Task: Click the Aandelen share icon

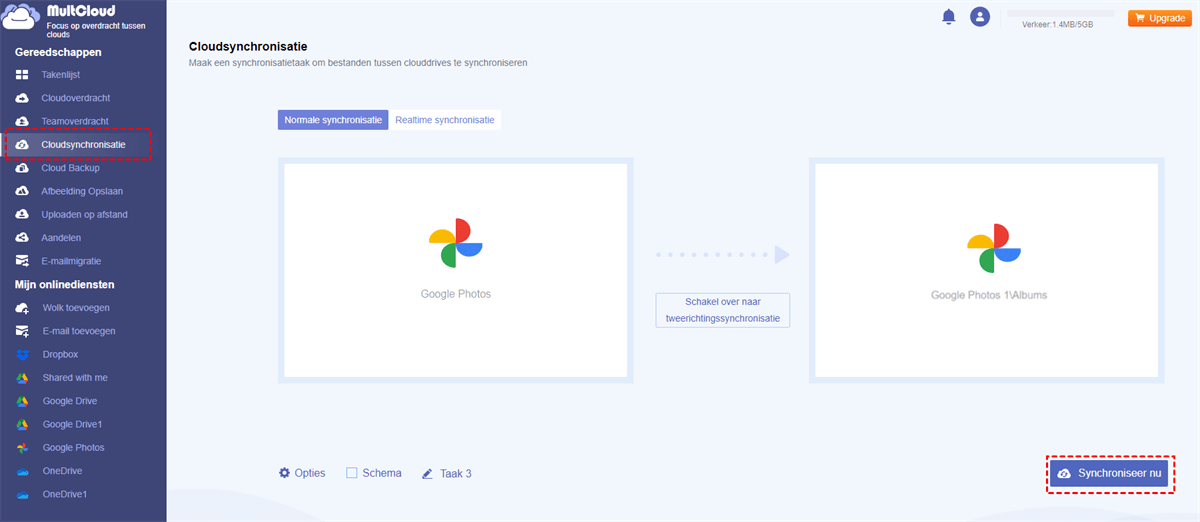Action: pos(22,238)
